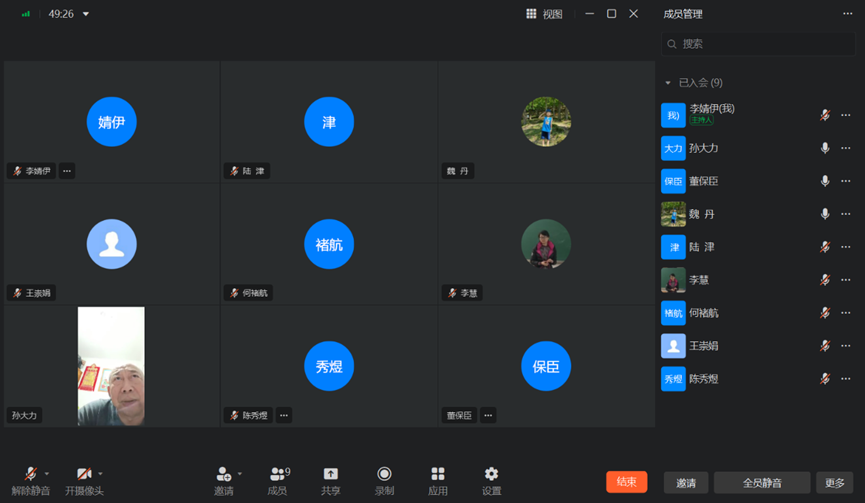Open the 成员 members panel icon
Screen dimensions: 865x503
(x=278, y=474)
